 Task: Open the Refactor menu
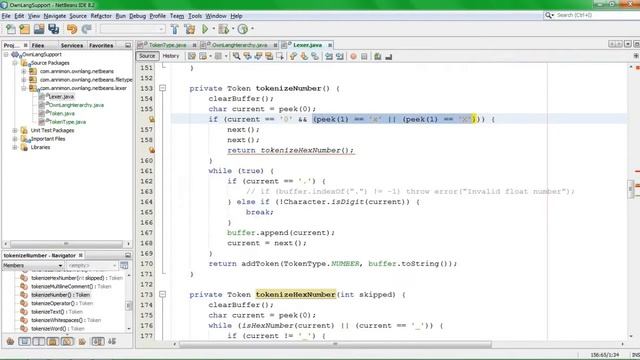click(x=101, y=16)
